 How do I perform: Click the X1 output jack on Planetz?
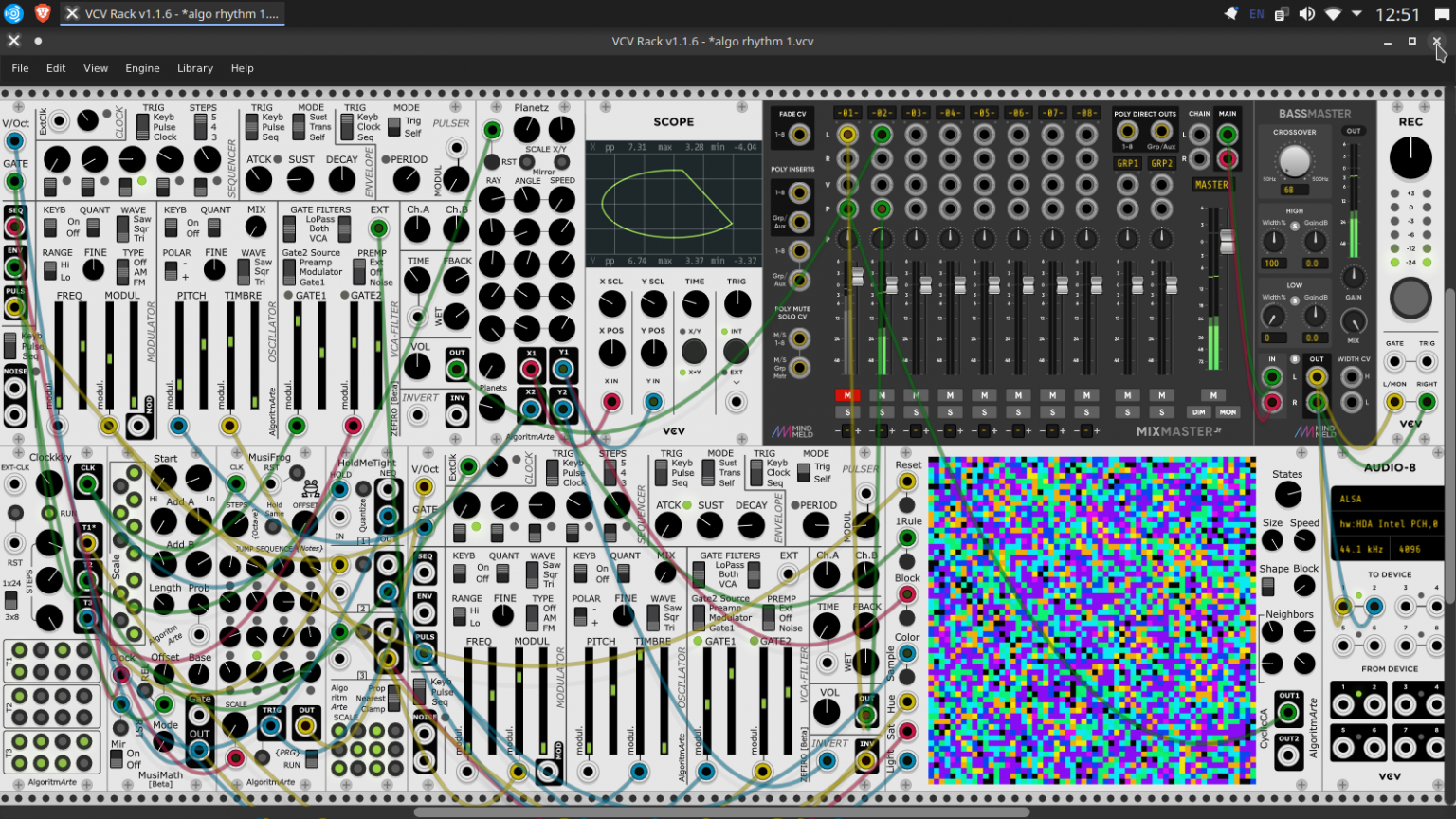(531, 368)
